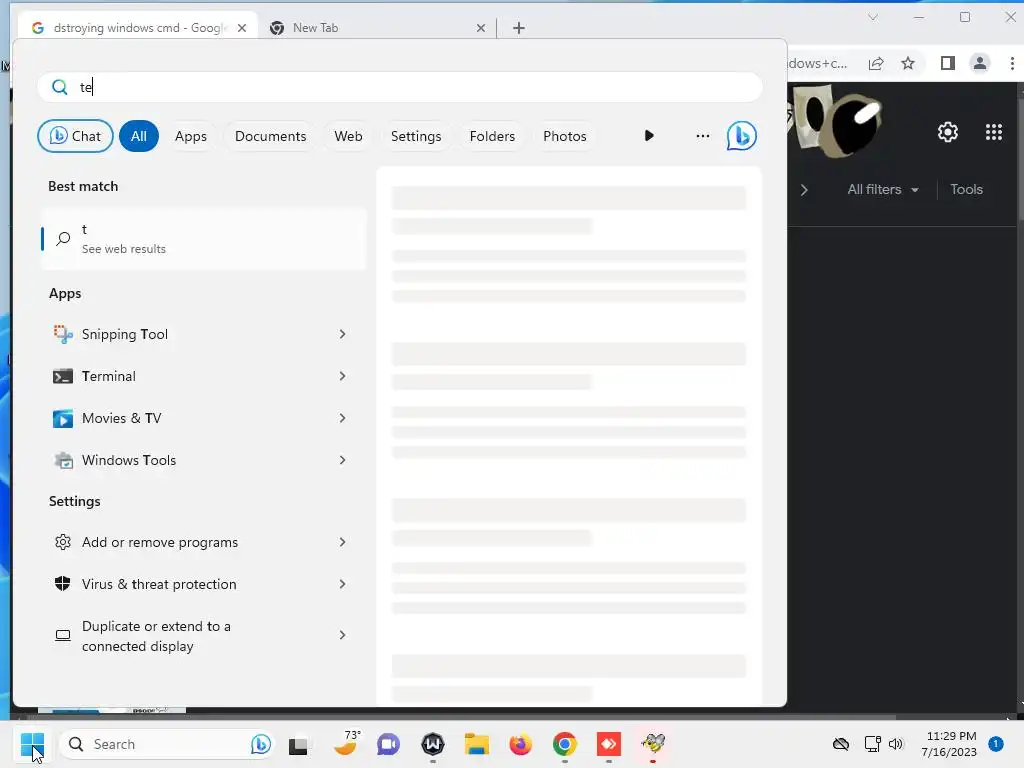Select the Chat filter
This screenshot has width=1024, height=768.
(75, 136)
